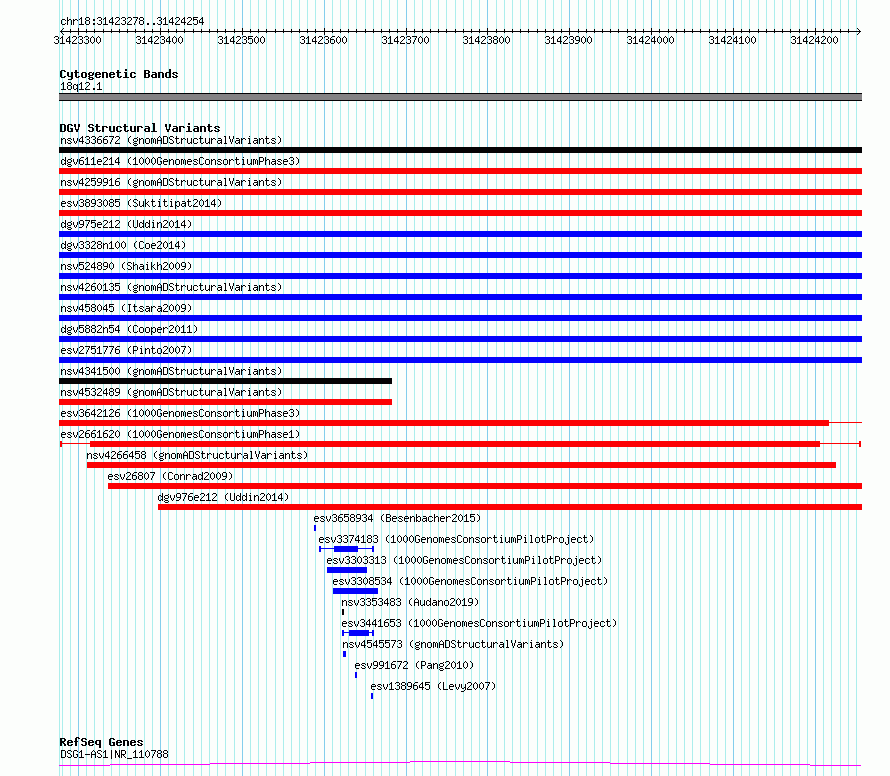Click the grey 18q12.1 cytogenetic band bar

tap(460, 97)
